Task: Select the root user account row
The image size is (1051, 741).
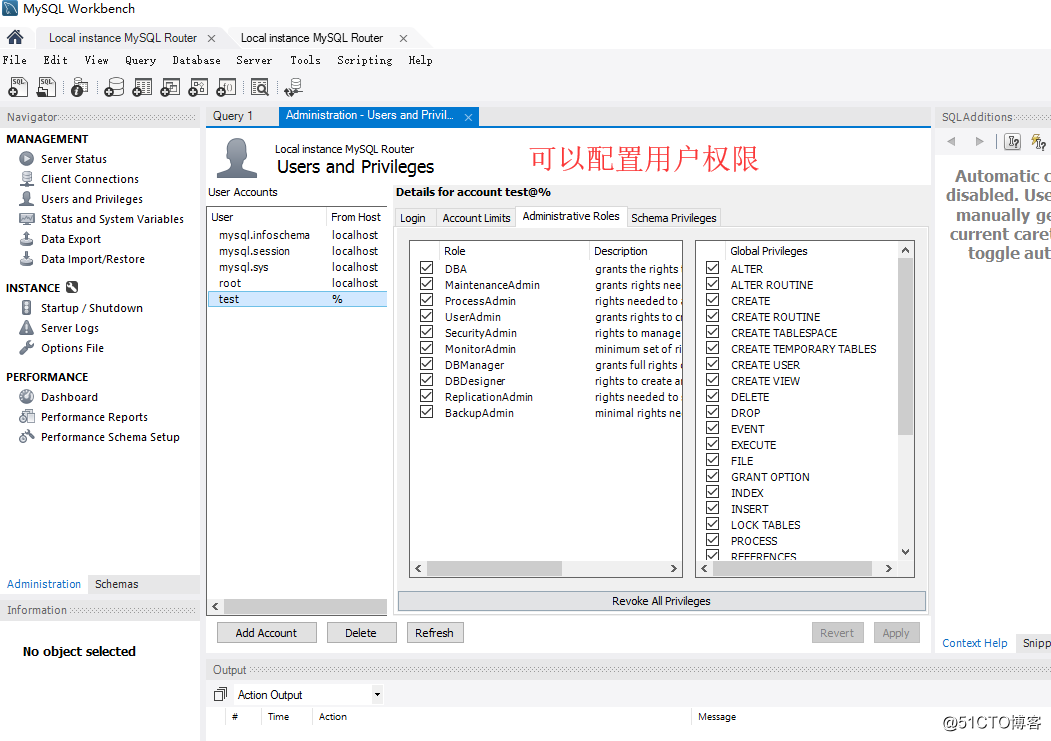Action: (x=298, y=283)
